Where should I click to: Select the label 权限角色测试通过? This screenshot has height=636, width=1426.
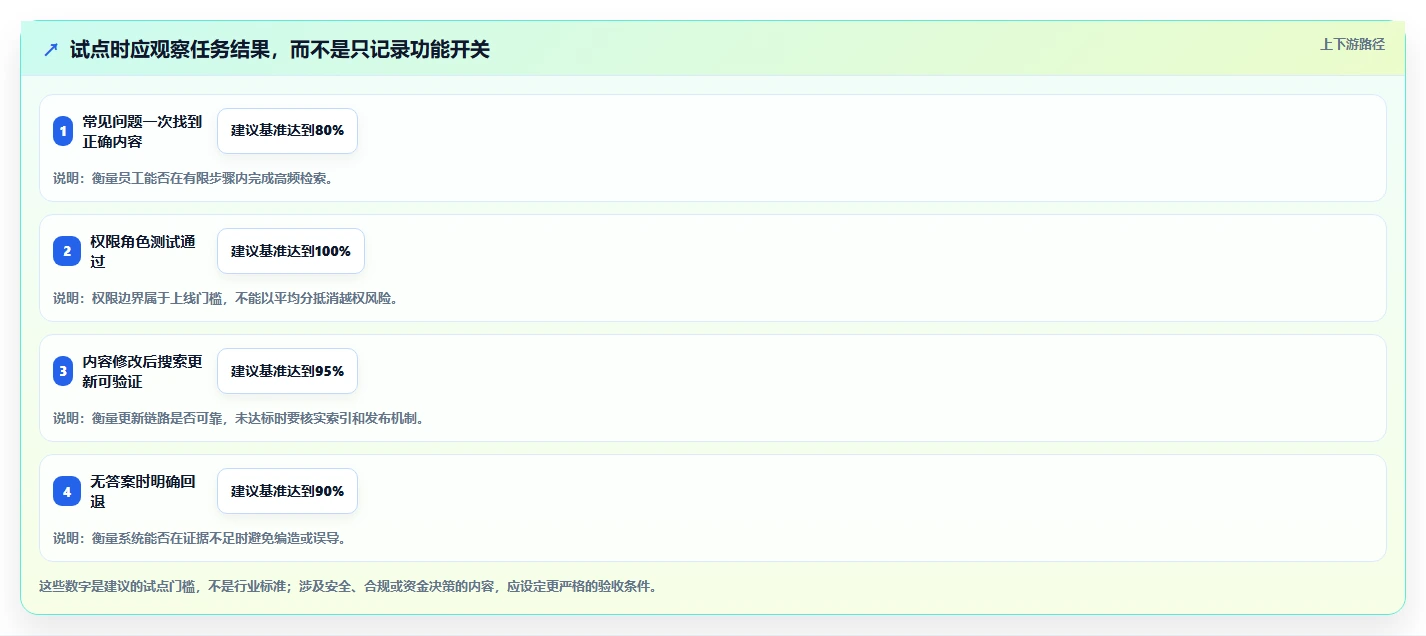143,251
